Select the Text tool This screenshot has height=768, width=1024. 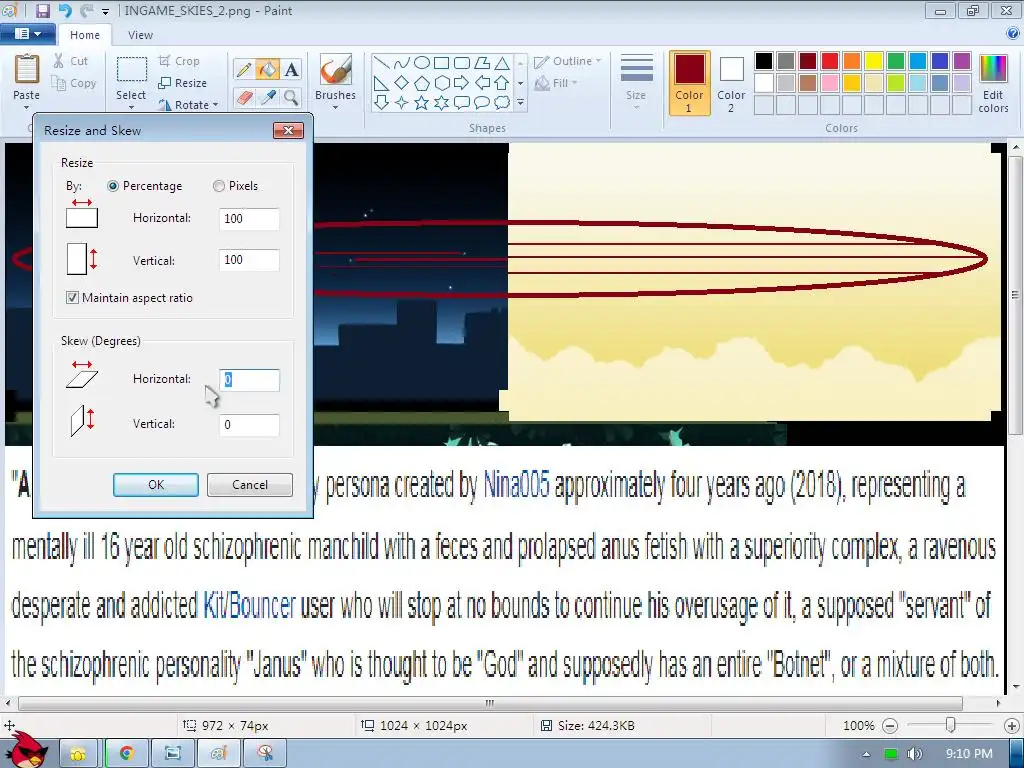(x=291, y=69)
